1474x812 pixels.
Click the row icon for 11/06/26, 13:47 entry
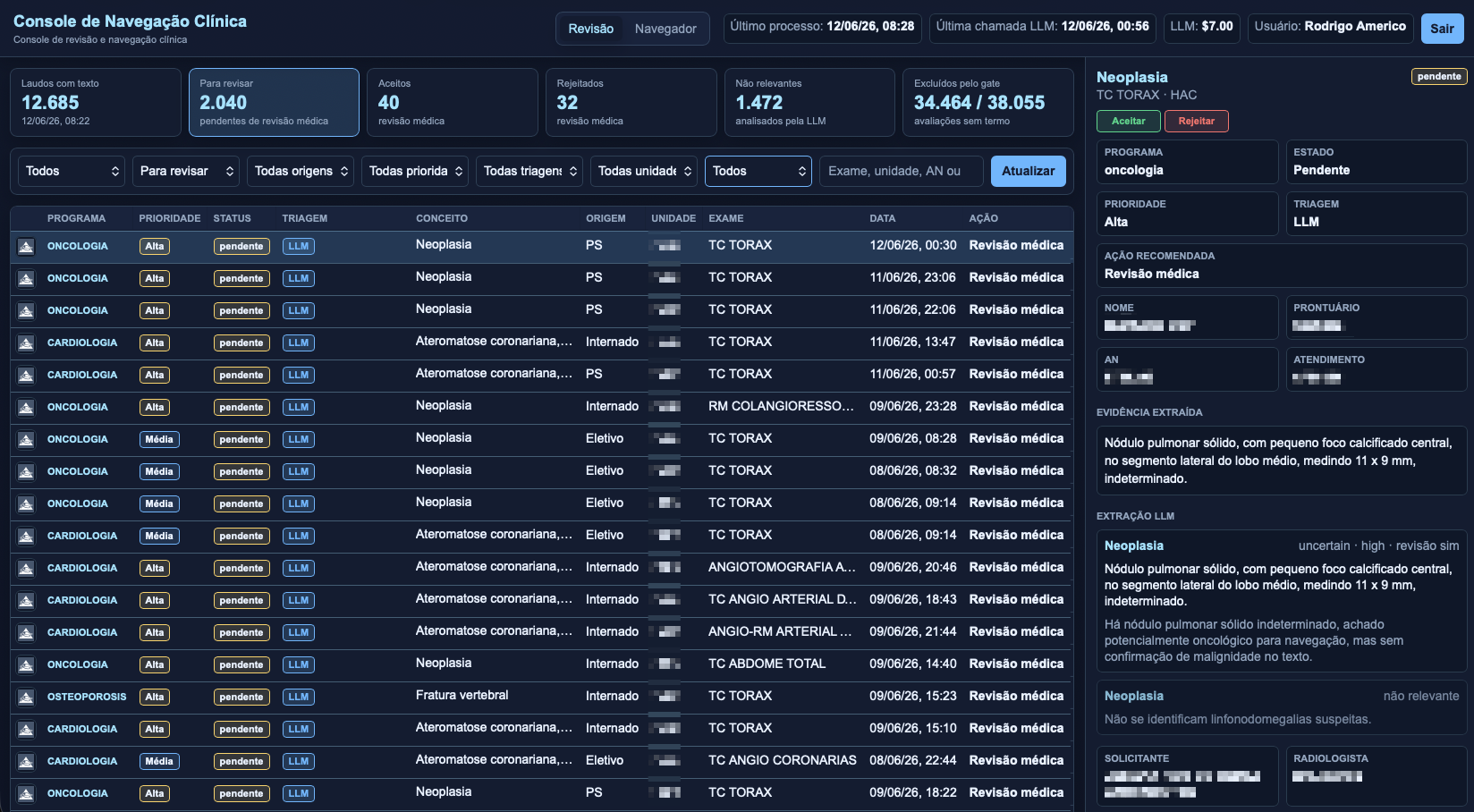(26, 343)
